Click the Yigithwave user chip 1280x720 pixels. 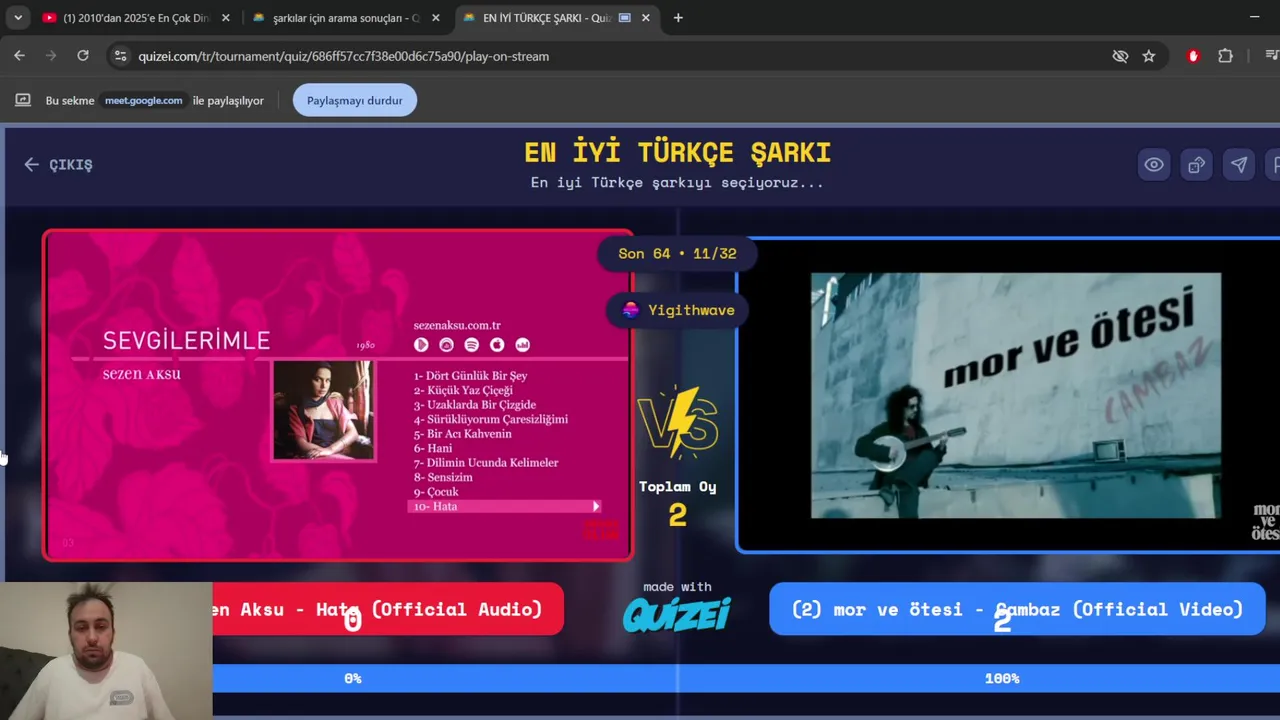point(677,310)
